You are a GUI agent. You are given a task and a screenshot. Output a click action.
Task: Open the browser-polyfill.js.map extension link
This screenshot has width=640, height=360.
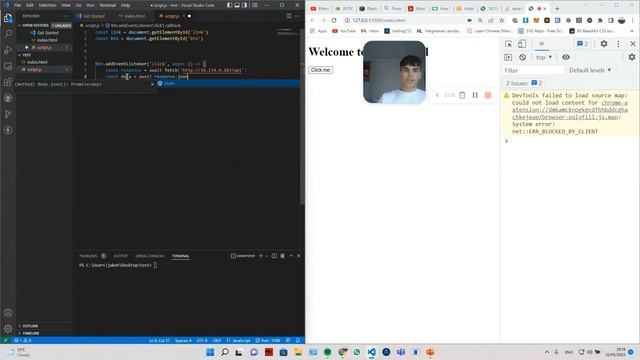click(570, 110)
